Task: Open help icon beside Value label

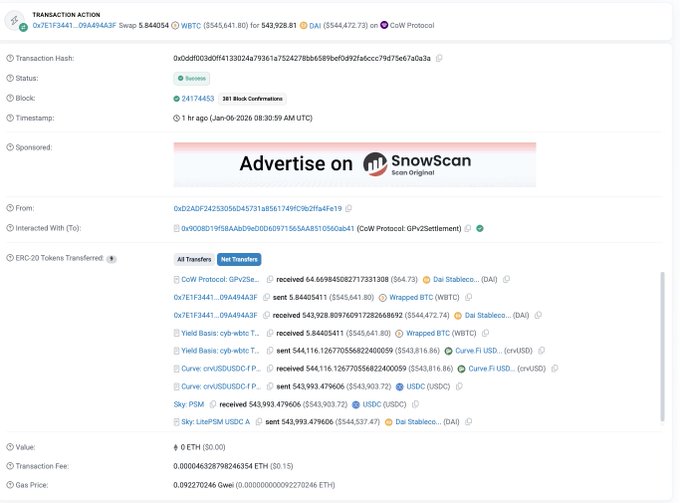Action: [x=10, y=447]
